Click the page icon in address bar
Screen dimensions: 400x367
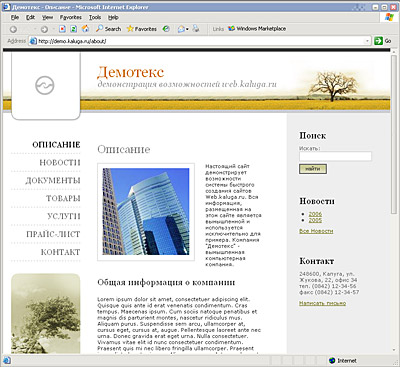pos(33,41)
